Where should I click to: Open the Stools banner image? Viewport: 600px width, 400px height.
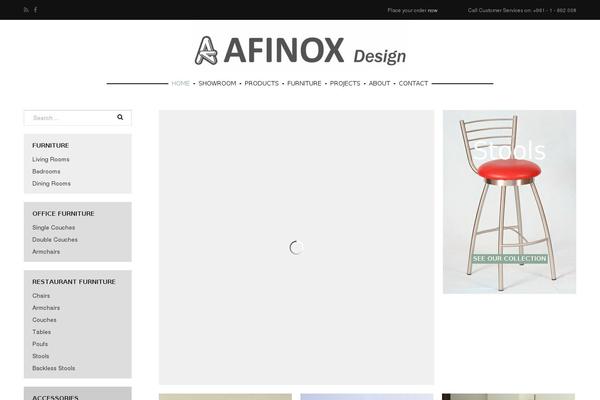509,202
